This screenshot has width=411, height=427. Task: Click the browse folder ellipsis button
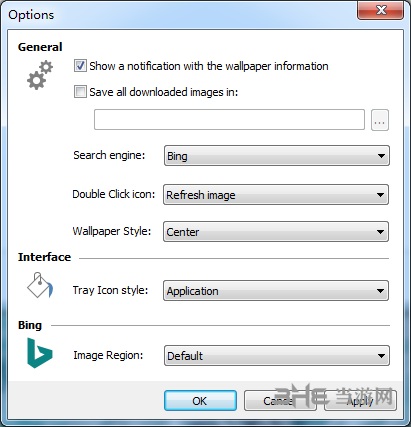[380, 120]
